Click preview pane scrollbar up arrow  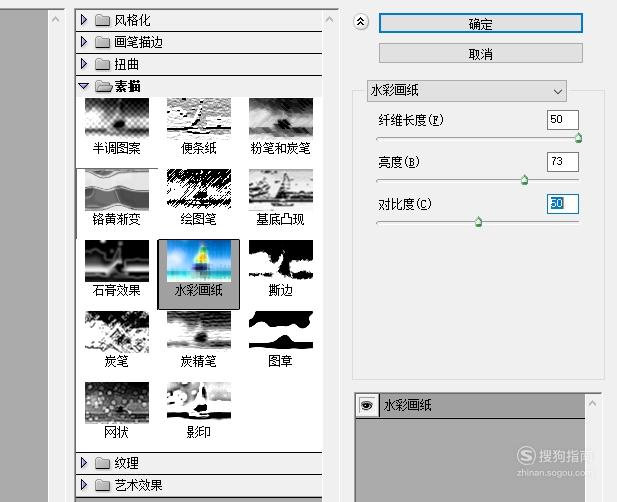click(x=56, y=19)
